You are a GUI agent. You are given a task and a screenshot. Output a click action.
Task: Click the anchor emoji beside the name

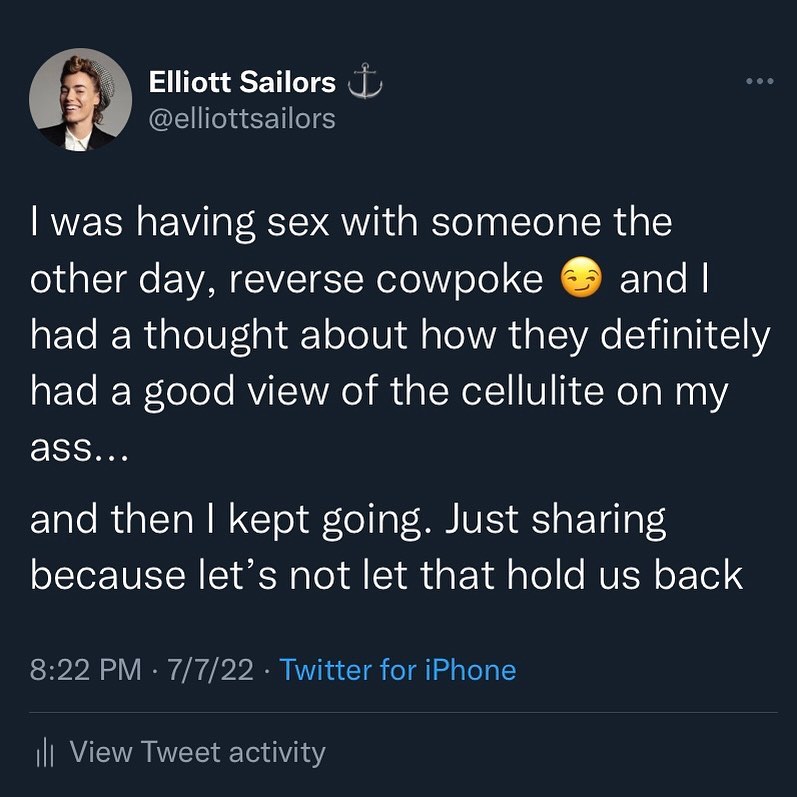coord(364,82)
